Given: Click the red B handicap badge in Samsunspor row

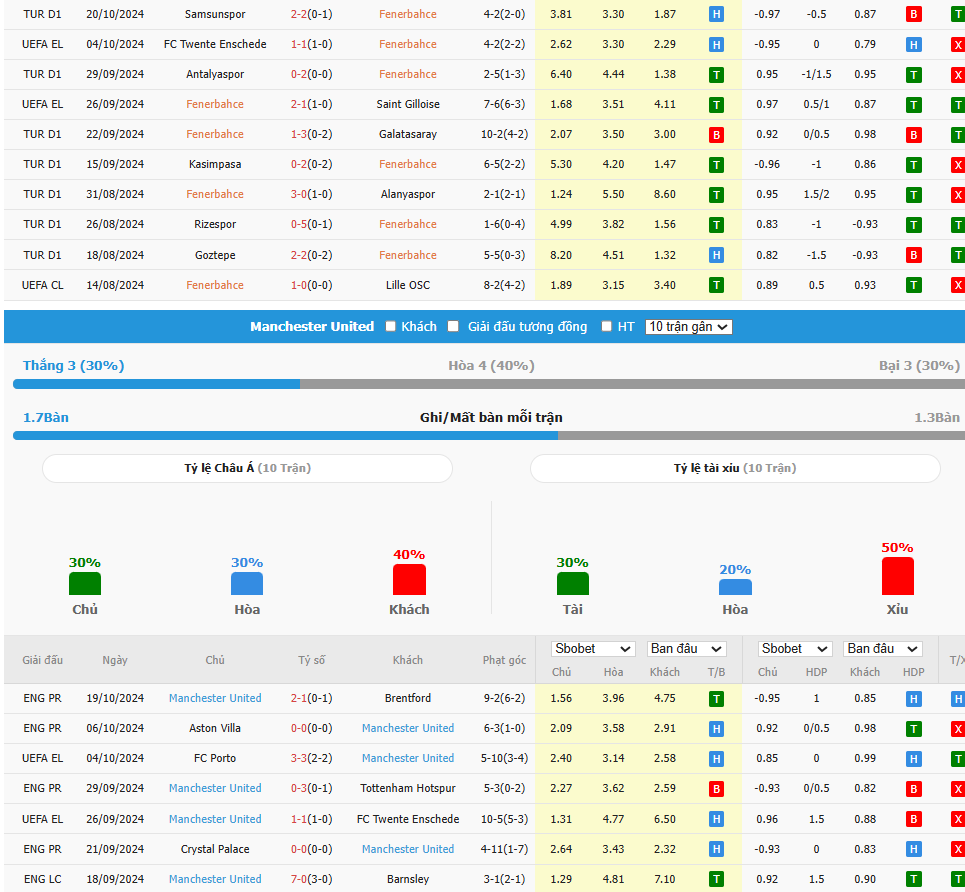Looking at the screenshot, I should click(913, 14).
